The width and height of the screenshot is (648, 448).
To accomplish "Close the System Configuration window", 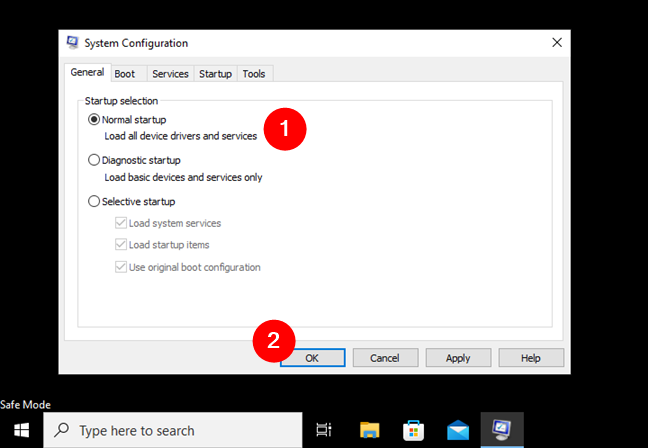I will [557, 43].
